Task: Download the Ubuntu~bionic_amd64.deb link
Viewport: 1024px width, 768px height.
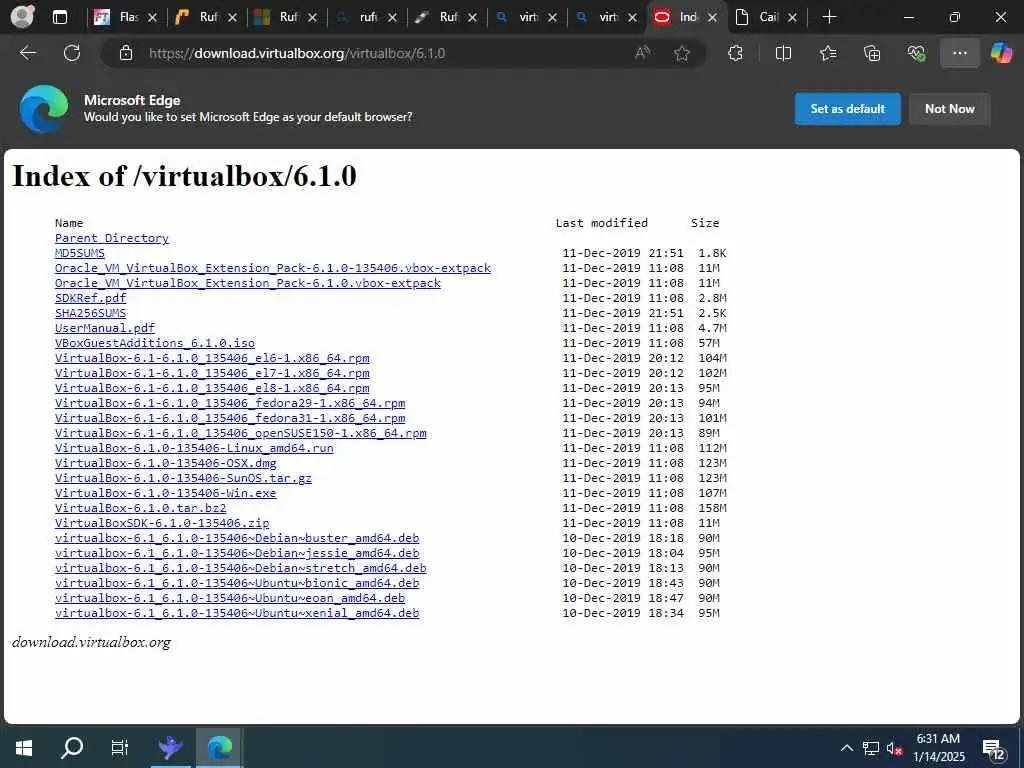Action: click(237, 583)
